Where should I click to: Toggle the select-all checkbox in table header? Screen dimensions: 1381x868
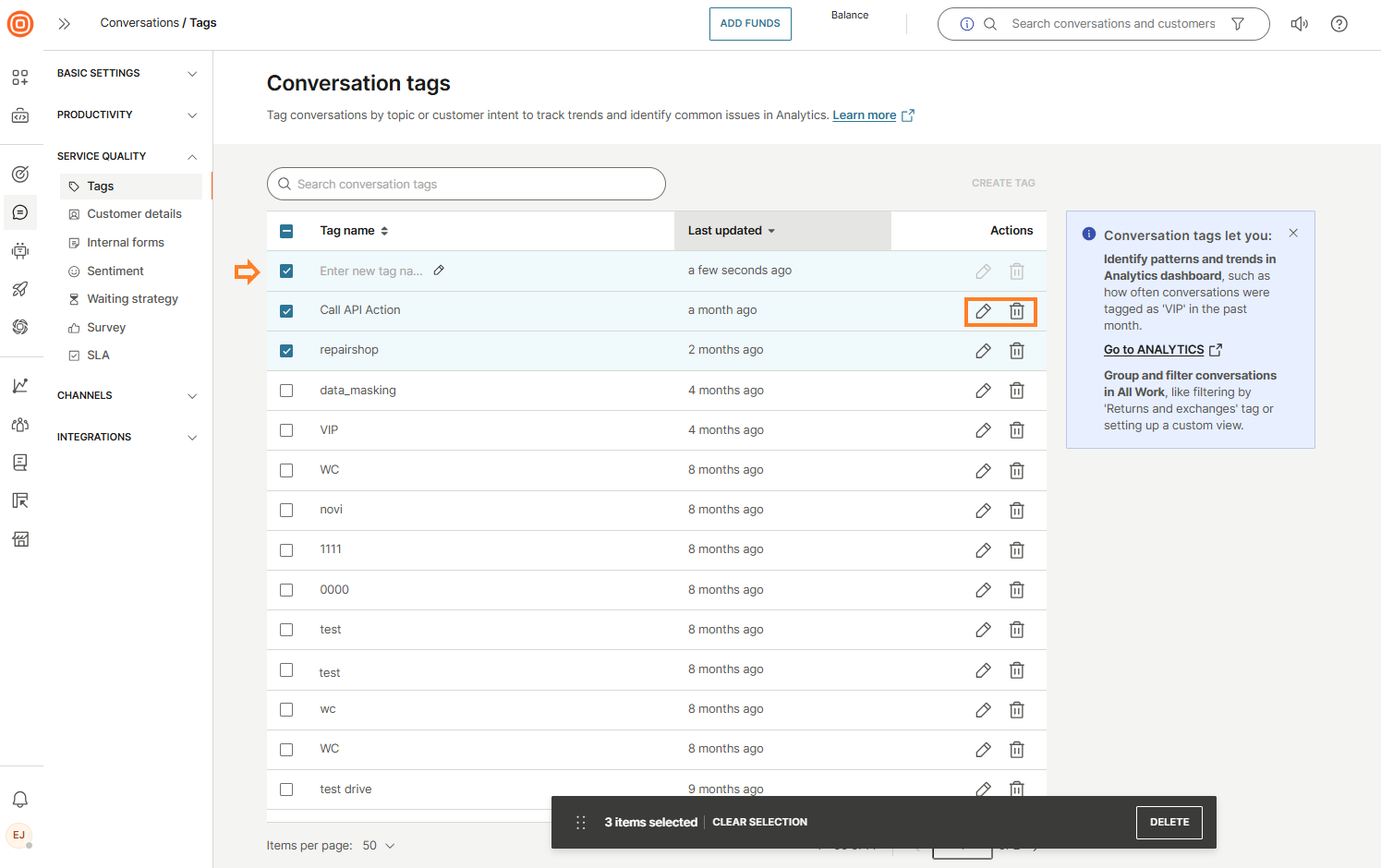point(286,231)
